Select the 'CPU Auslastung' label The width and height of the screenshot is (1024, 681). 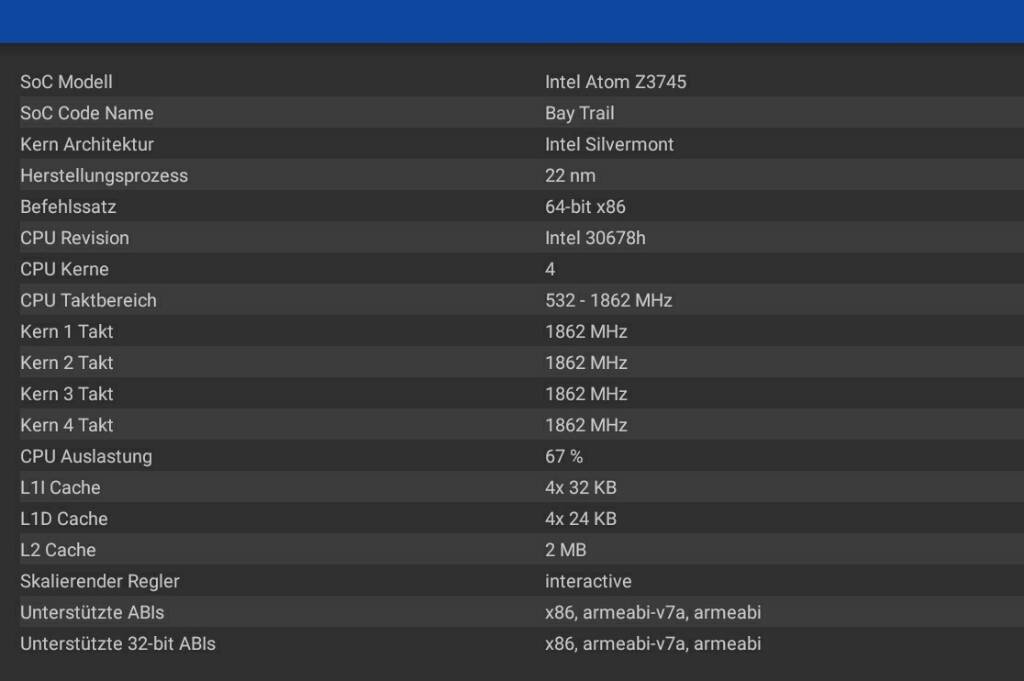click(x=86, y=456)
